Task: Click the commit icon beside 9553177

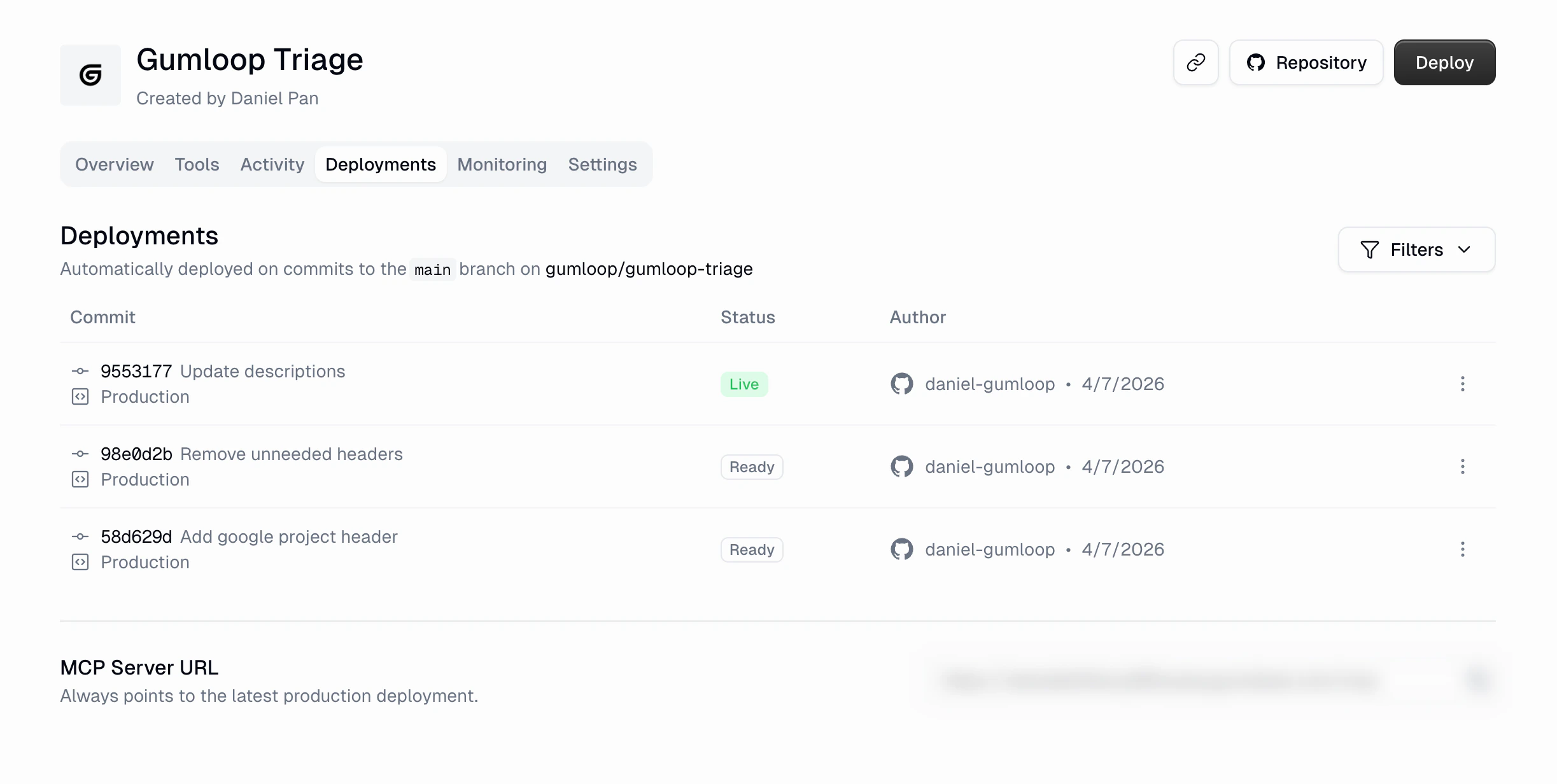Action: 80,371
